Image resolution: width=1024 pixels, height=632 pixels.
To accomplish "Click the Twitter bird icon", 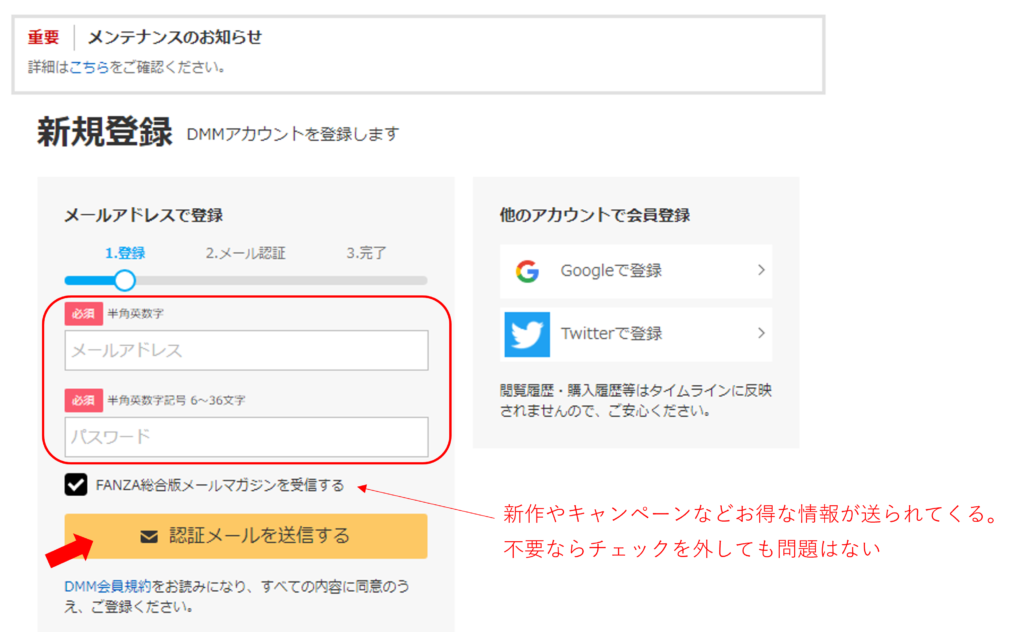I will [527, 334].
